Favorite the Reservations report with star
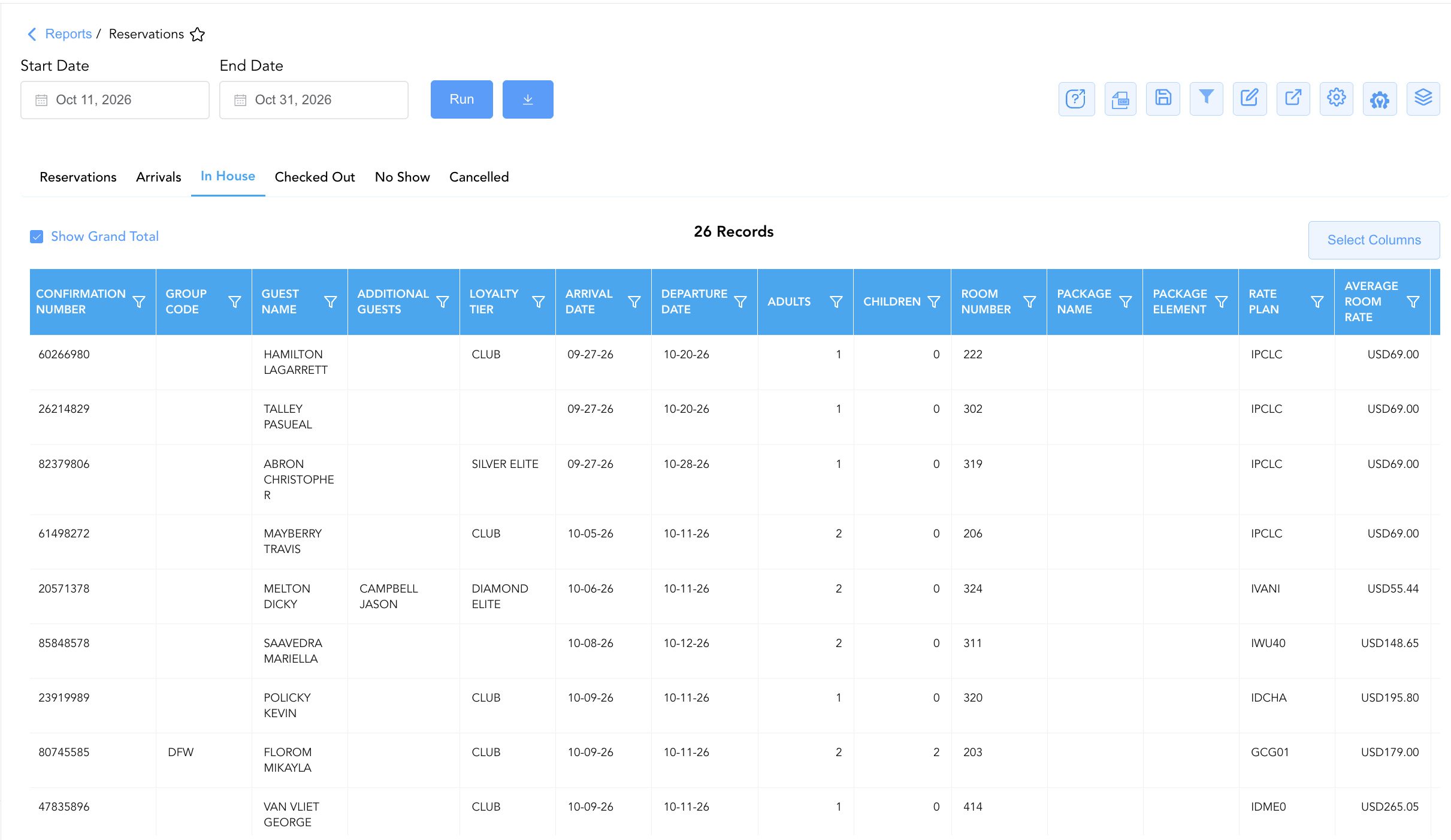1451x840 pixels. tap(198, 35)
